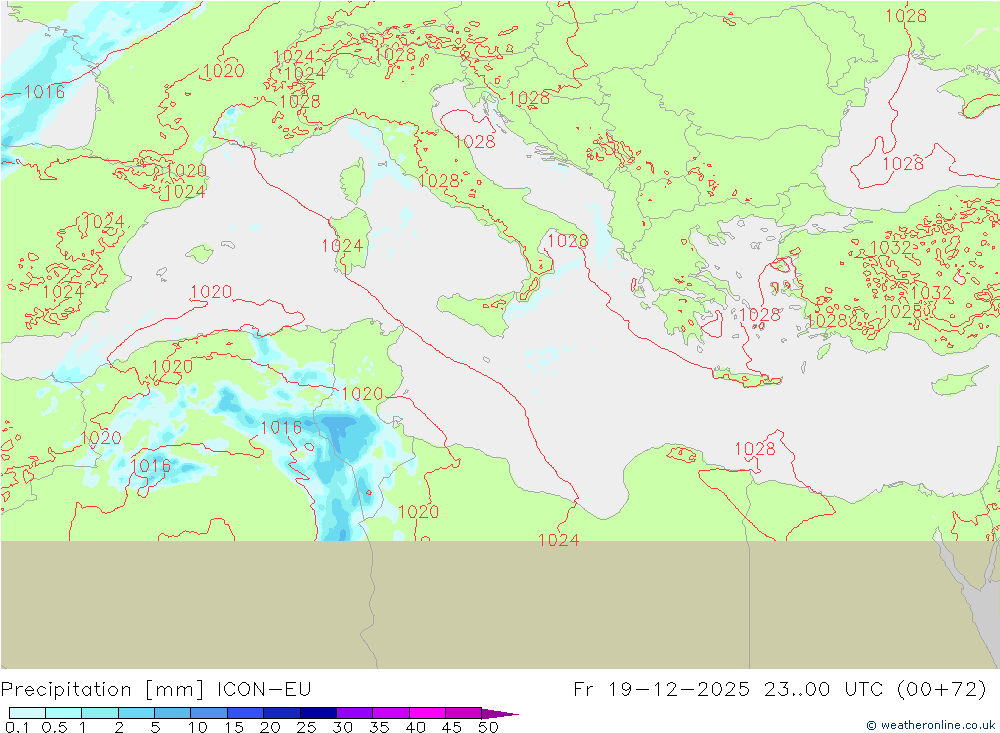The height and width of the screenshot is (733, 1000).
Task: Pick the 10–15 mm legend color swatch
Action: click(x=209, y=713)
